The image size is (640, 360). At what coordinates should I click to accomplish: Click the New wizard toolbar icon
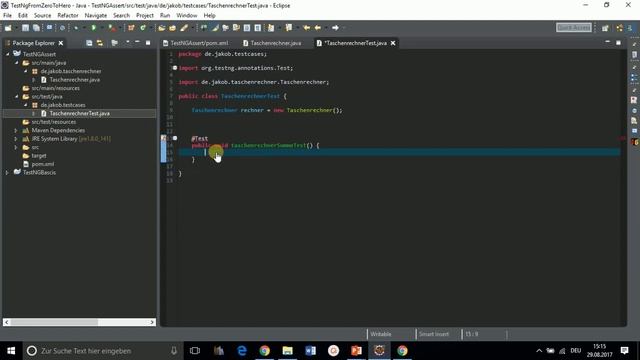8,28
